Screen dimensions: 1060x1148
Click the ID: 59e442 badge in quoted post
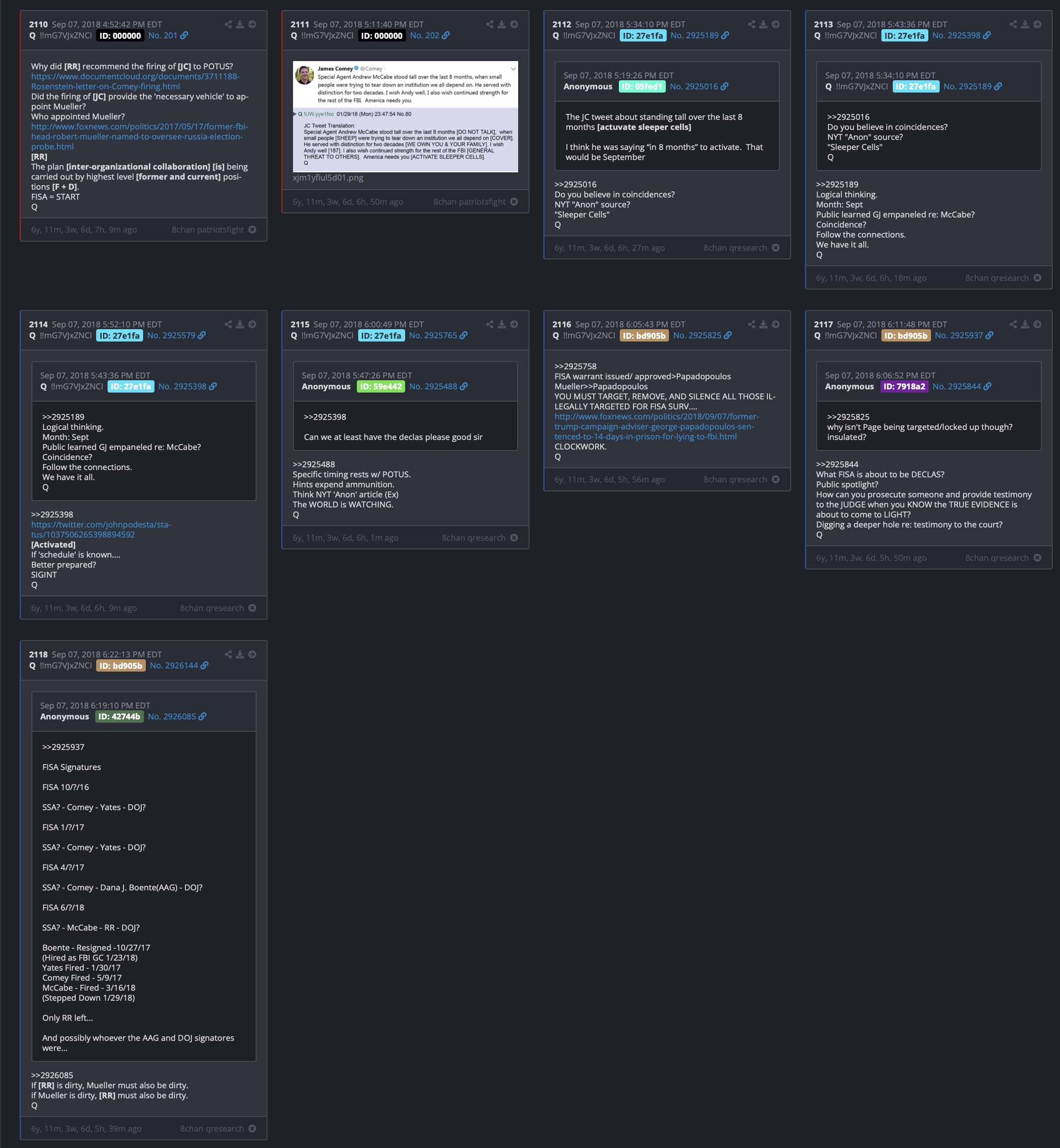[381, 387]
